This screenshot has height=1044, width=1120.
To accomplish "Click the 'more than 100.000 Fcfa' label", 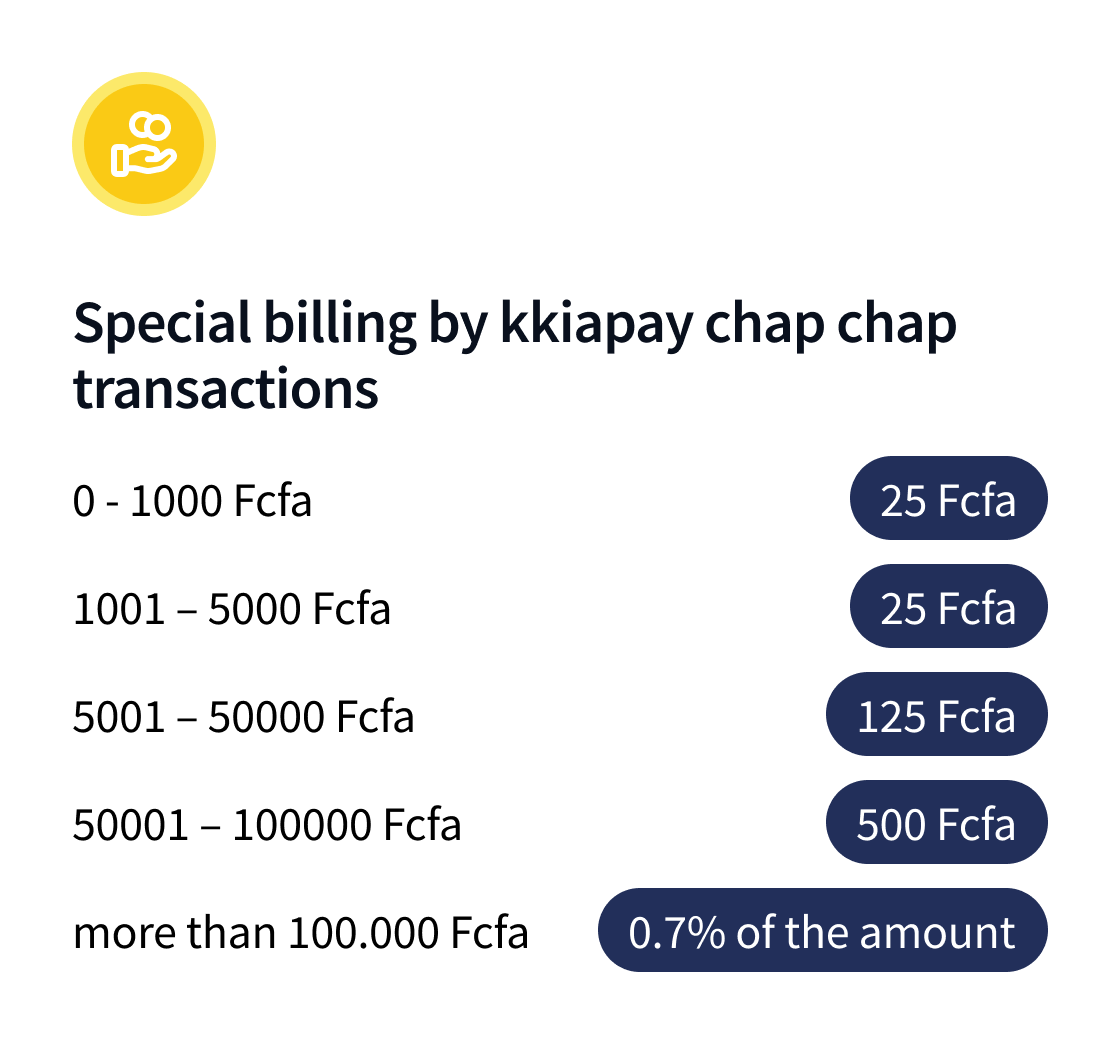I will click(301, 933).
